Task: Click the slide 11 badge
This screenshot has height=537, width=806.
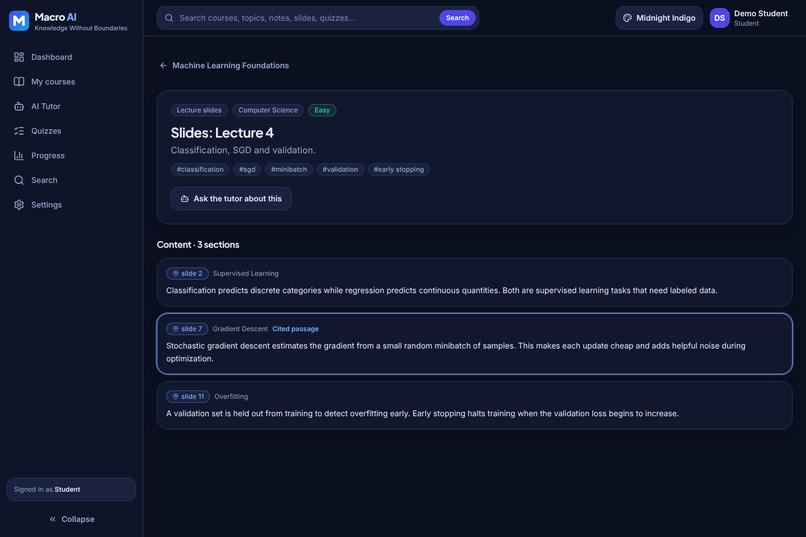Action: pyautogui.click(x=188, y=397)
